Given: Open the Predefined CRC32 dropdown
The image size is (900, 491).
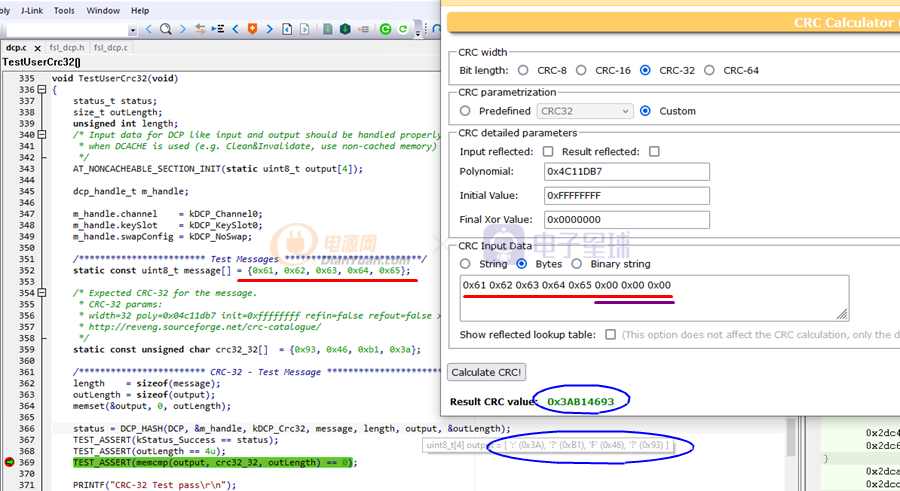Looking at the screenshot, I should click(x=585, y=111).
